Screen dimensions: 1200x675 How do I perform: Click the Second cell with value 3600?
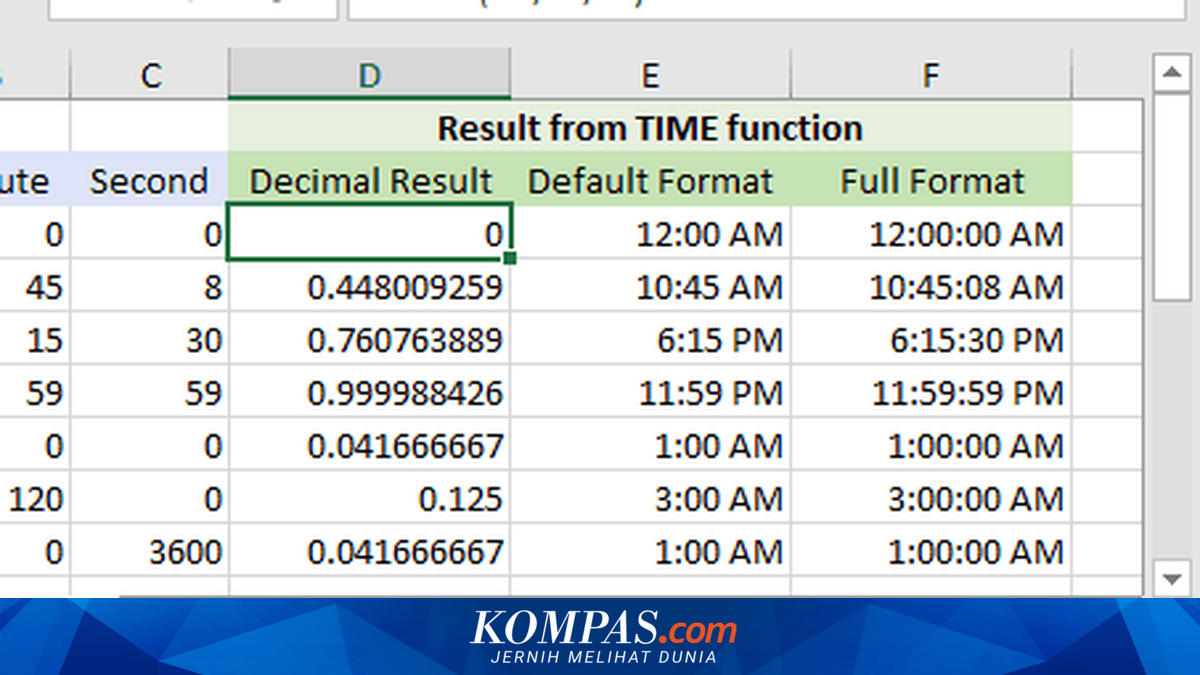(149, 551)
